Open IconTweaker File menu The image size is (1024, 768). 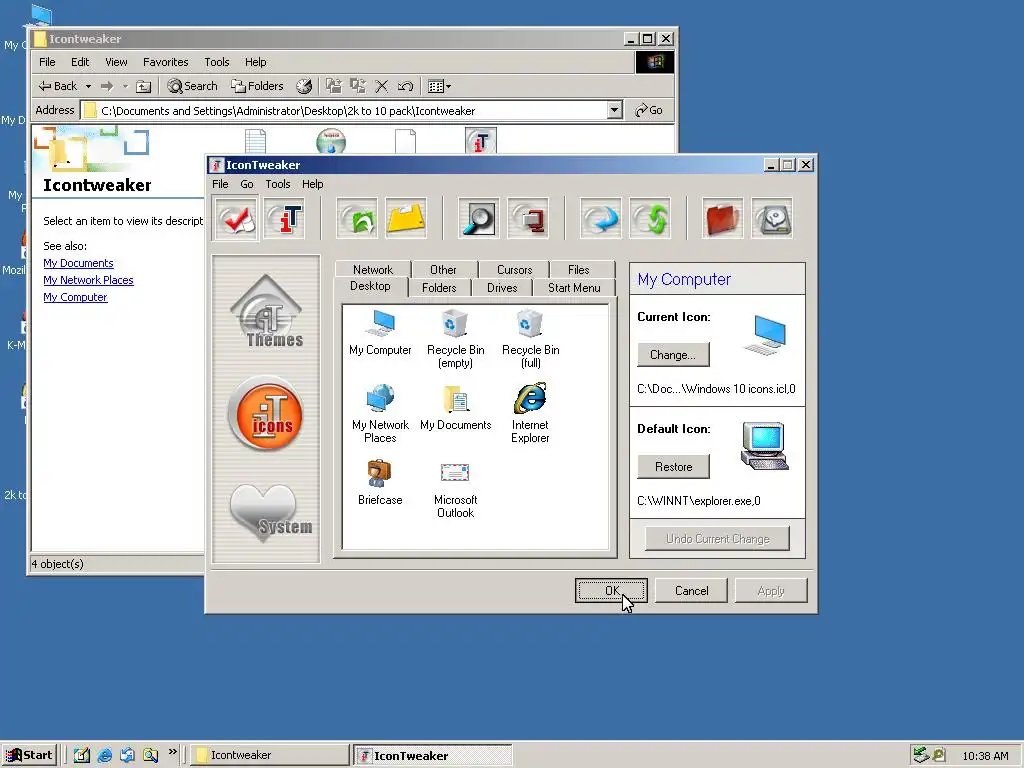[220, 184]
